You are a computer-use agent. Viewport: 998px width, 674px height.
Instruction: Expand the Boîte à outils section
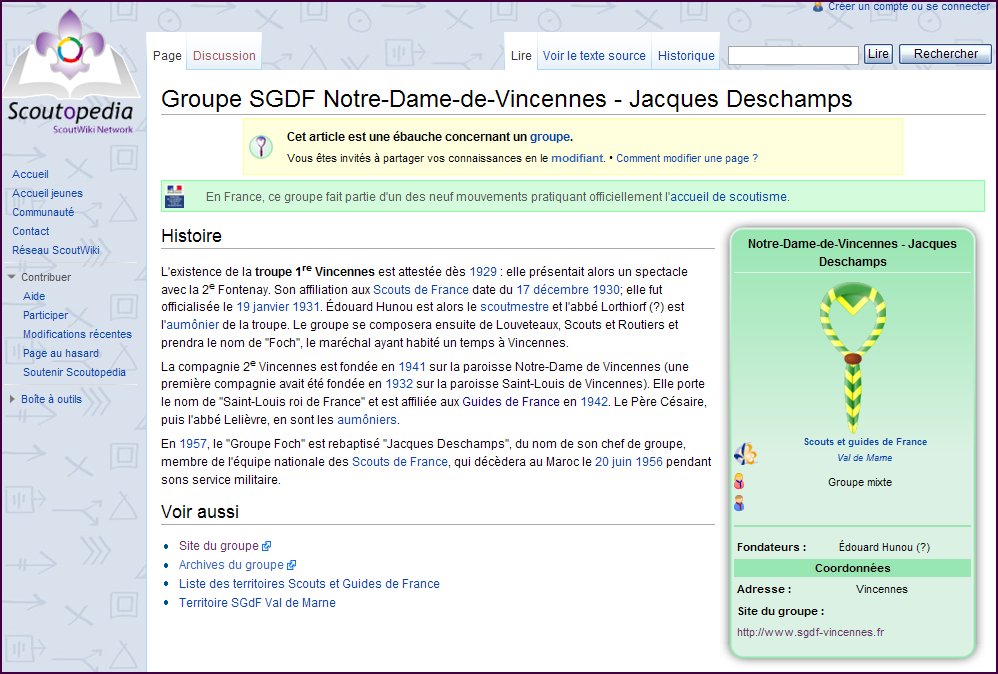tap(11, 399)
